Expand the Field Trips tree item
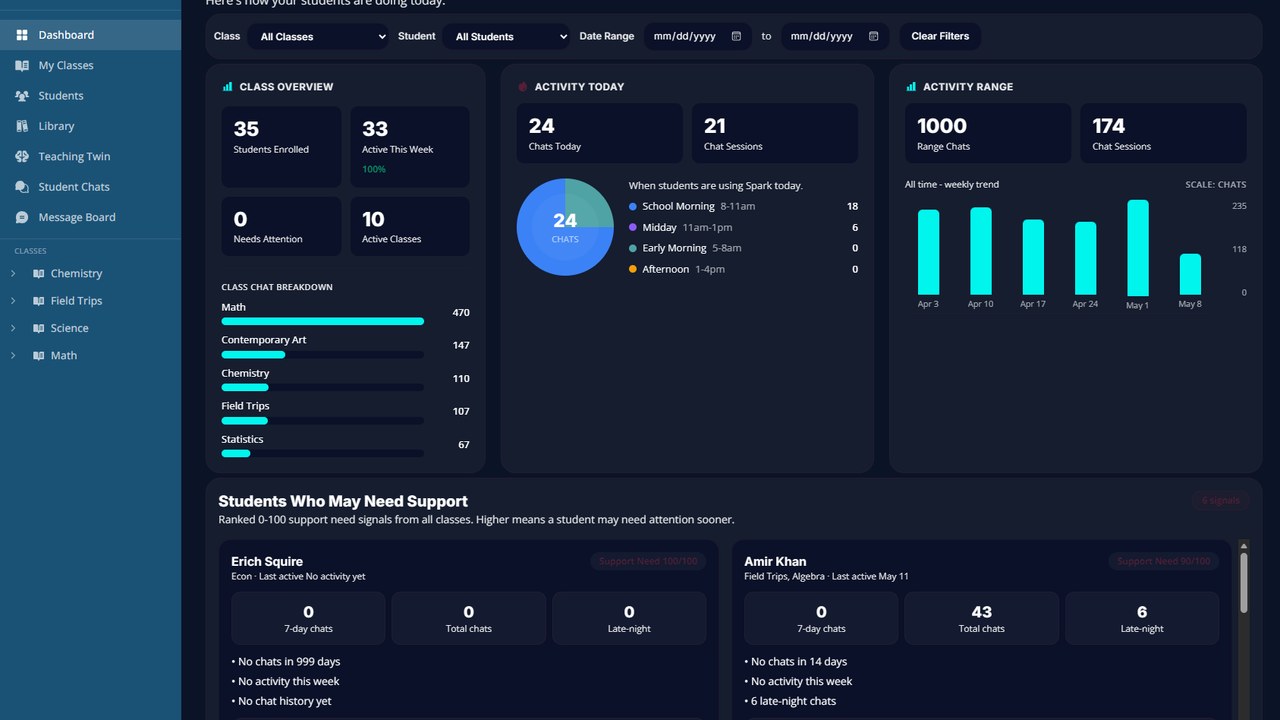 pyautogui.click(x=13, y=301)
